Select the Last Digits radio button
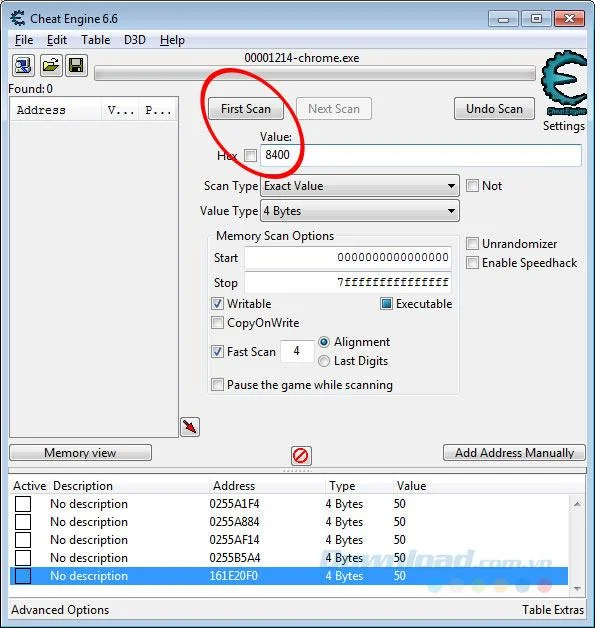Viewport: 595px width, 628px height. [324, 361]
